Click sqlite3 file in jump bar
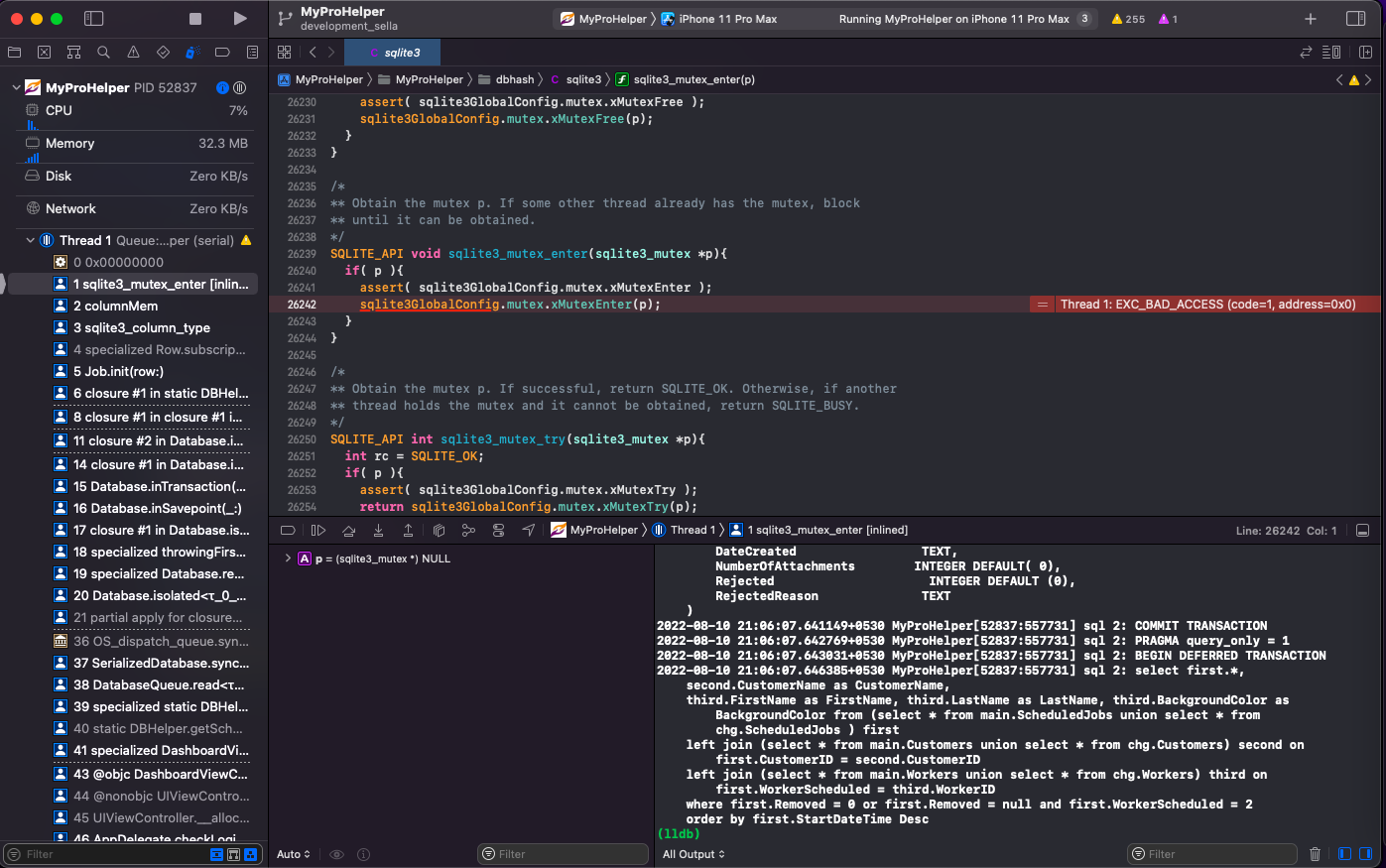Viewport: 1386px width, 868px height. (575, 79)
